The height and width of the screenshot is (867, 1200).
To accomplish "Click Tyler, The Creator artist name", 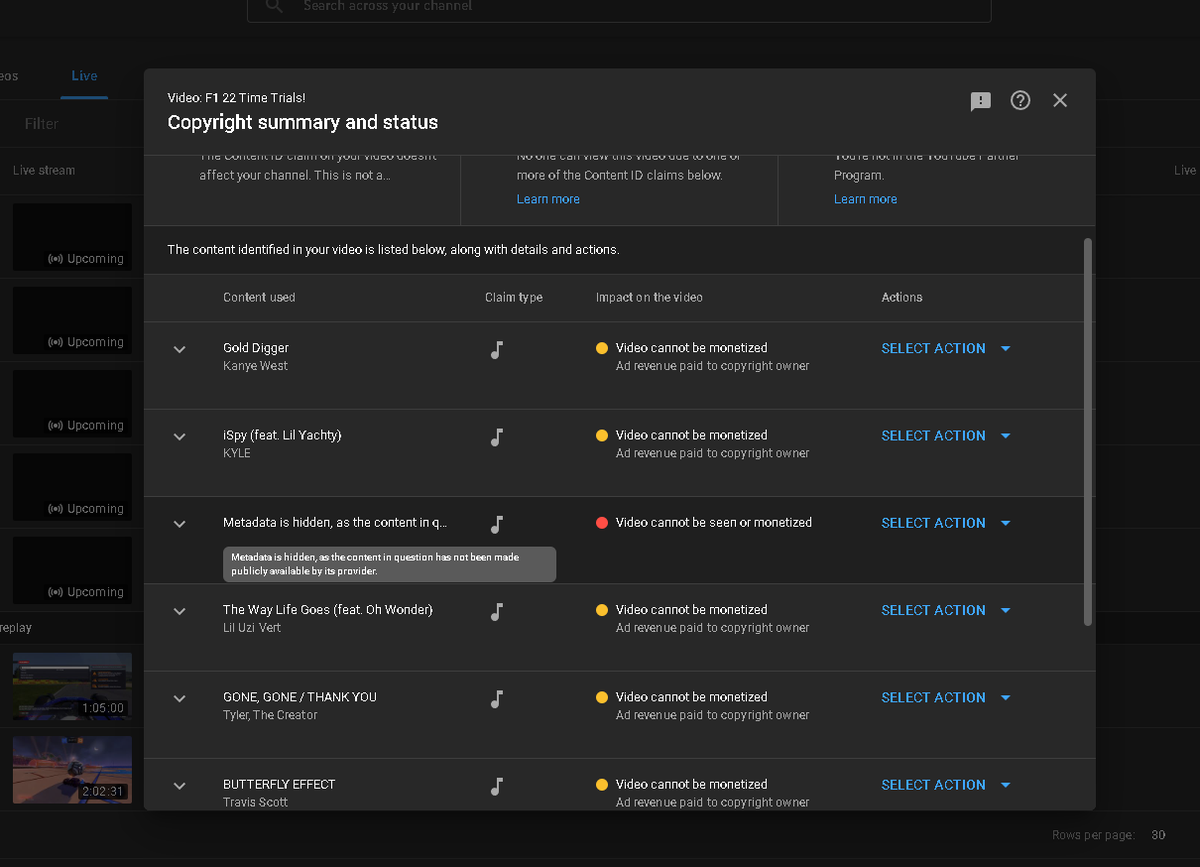I will (270, 715).
